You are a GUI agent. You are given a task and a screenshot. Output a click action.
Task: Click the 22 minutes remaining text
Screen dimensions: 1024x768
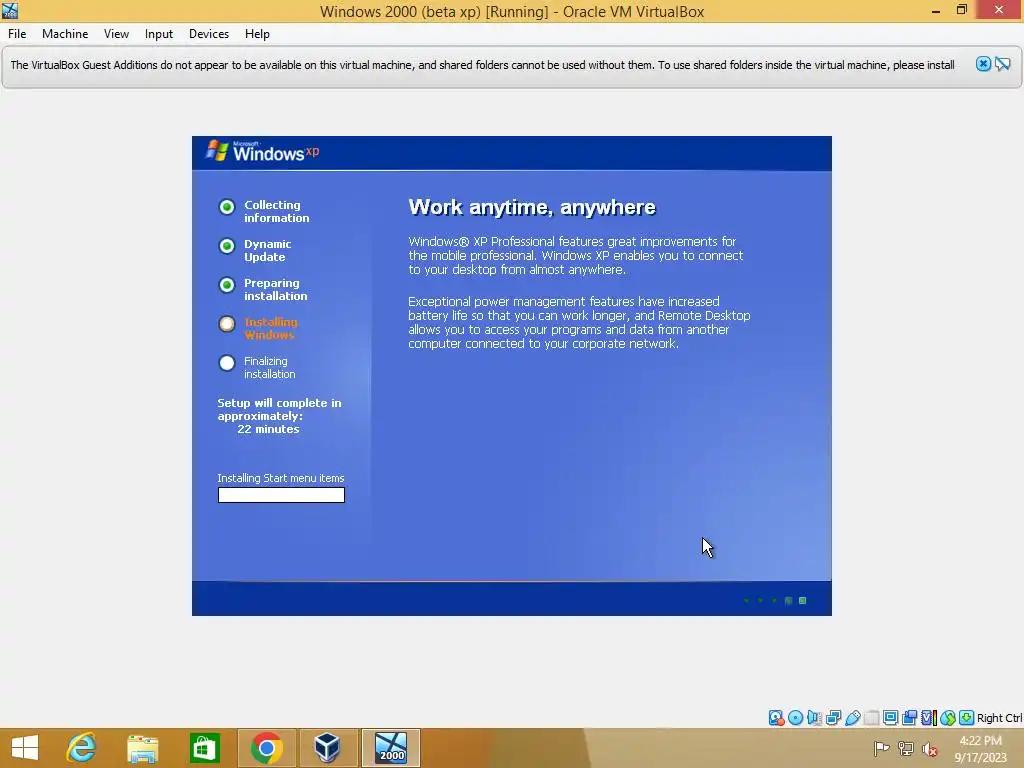pyautogui.click(x=268, y=429)
